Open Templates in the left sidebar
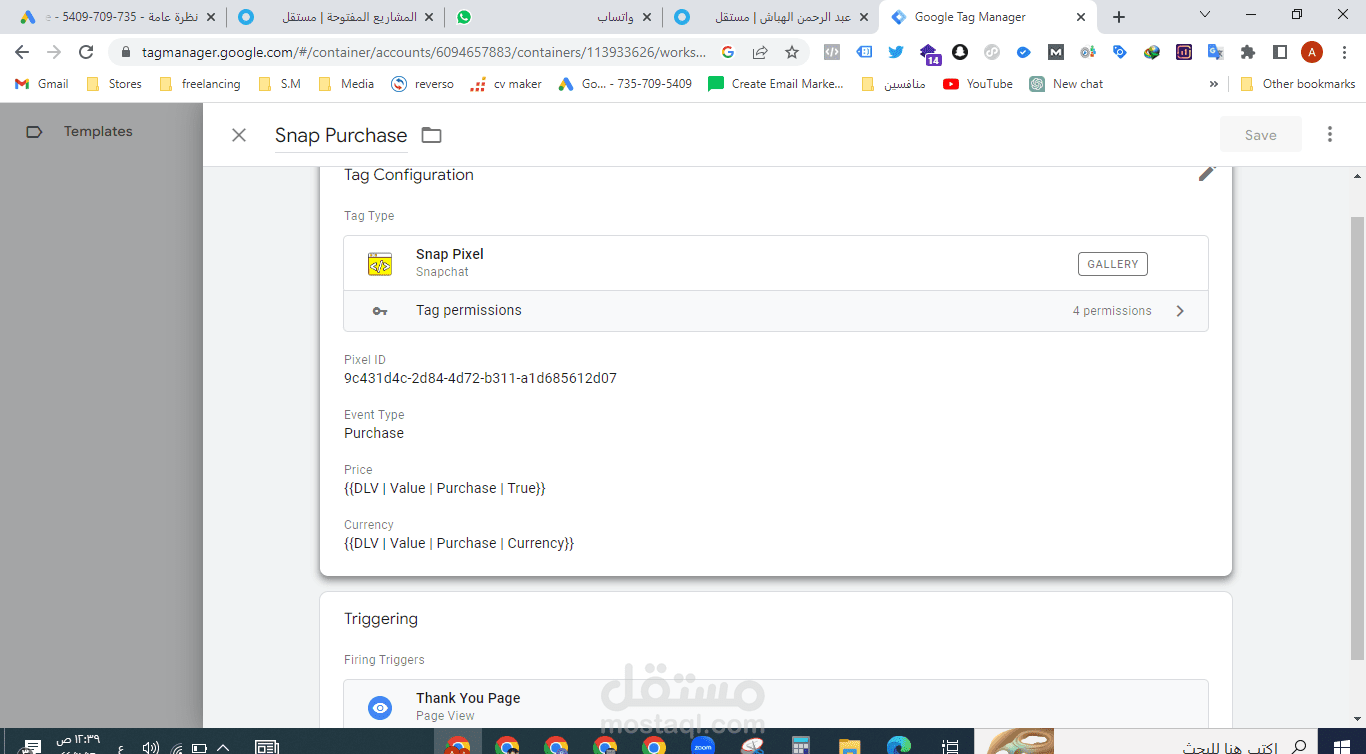This screenshot has height=754, width=1366. point(98,131)
